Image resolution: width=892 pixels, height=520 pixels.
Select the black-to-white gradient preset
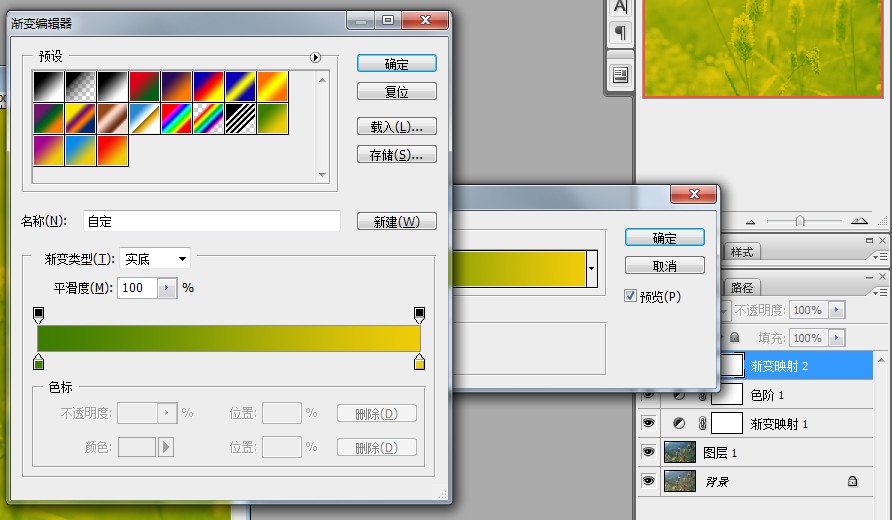49,86
